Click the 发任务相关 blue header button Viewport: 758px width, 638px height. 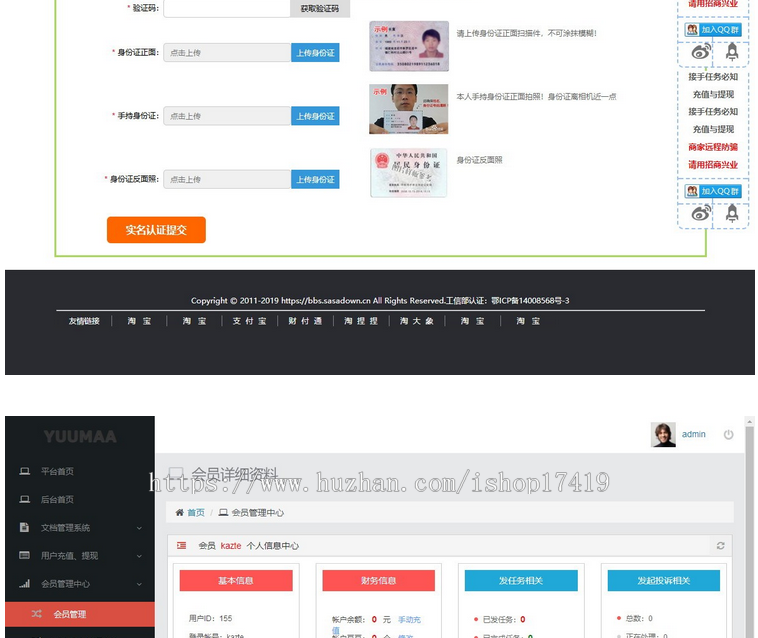coord(521,580)
